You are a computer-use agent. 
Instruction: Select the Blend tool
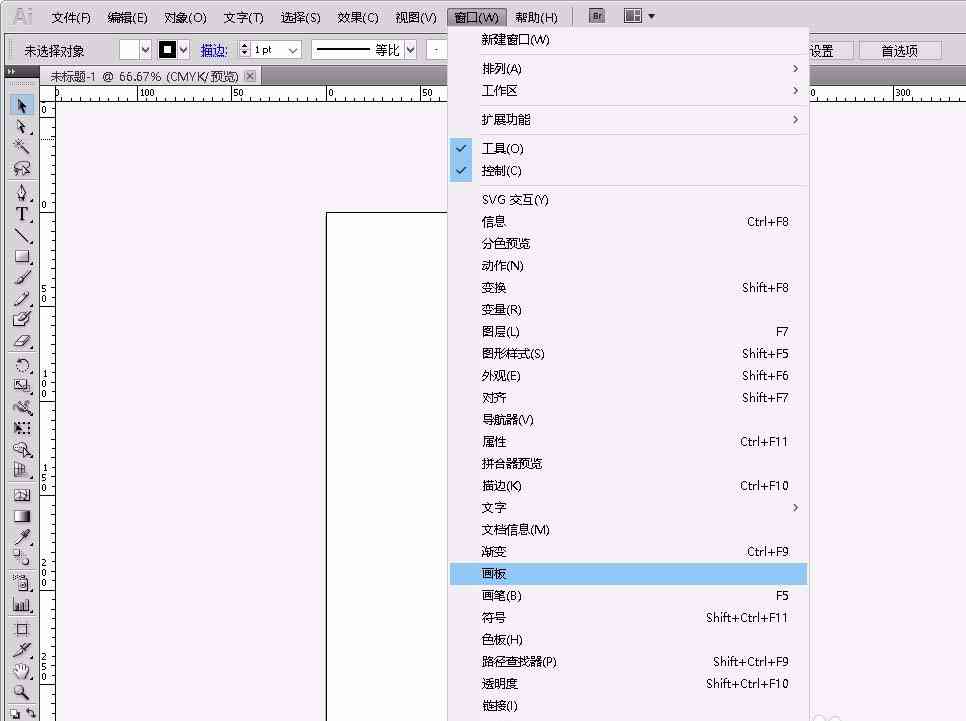click(22, 558)
